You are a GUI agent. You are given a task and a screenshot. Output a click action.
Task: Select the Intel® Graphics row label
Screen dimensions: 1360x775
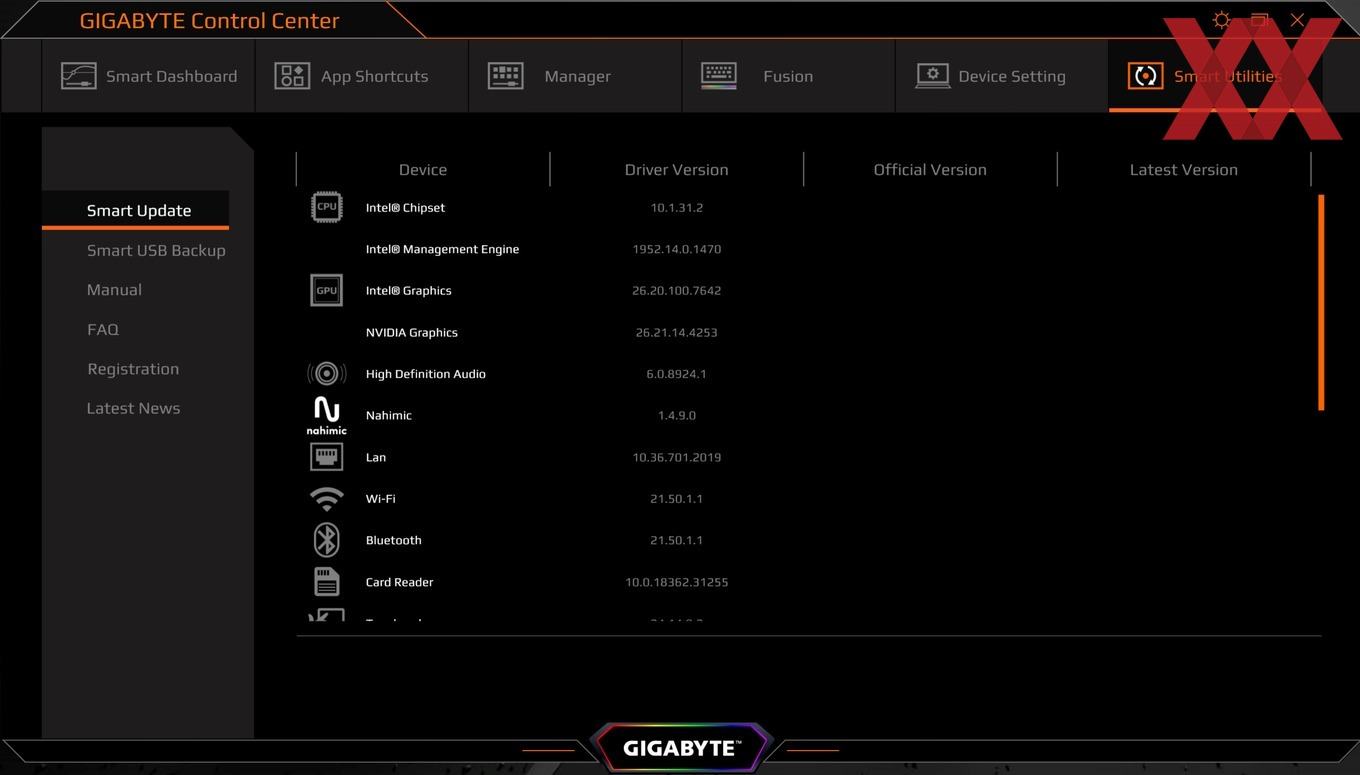tap(408, 290)
